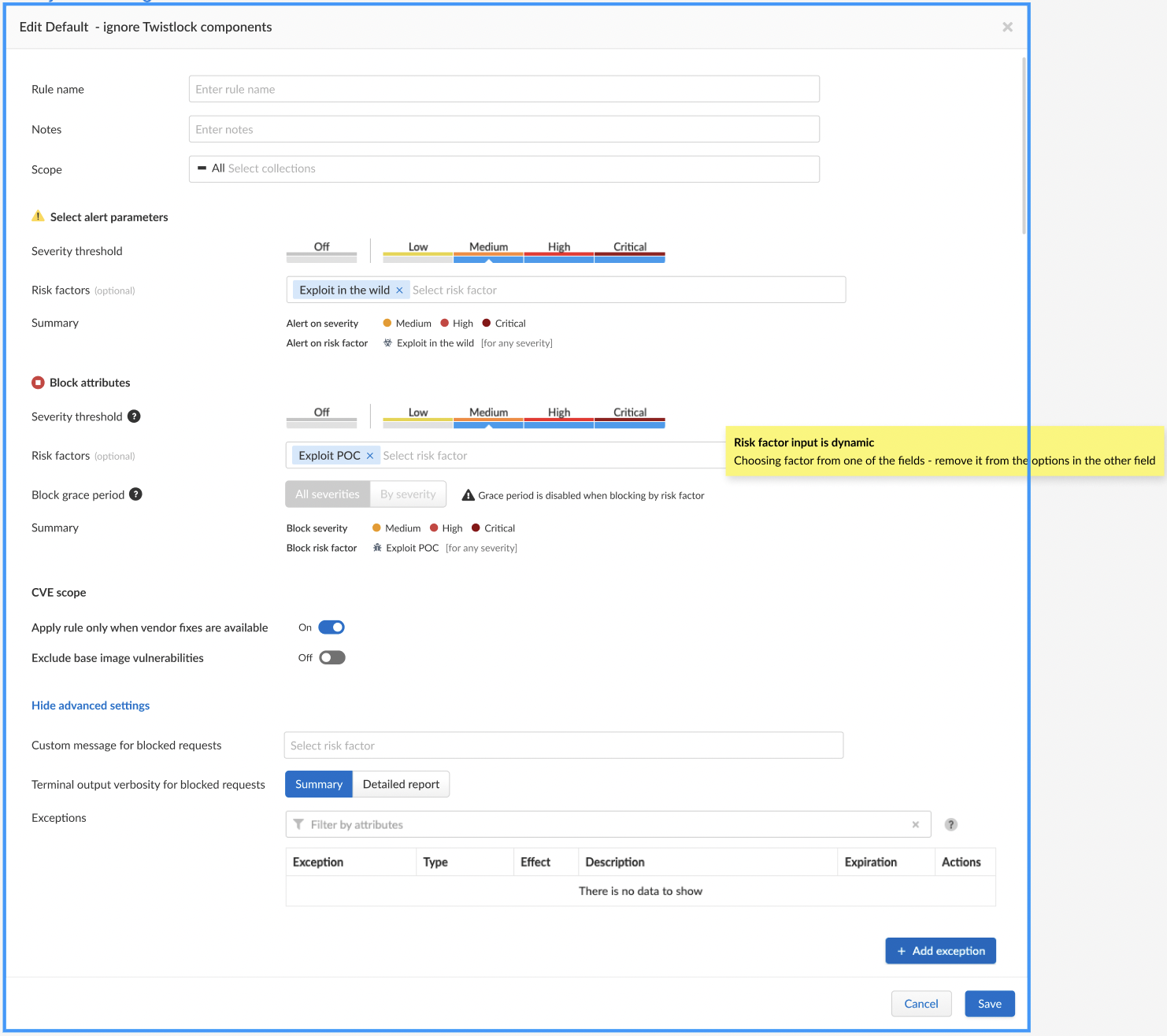Open help for Block grace period
This screenshot has height=1036, width=1167.
click(135, 494)
